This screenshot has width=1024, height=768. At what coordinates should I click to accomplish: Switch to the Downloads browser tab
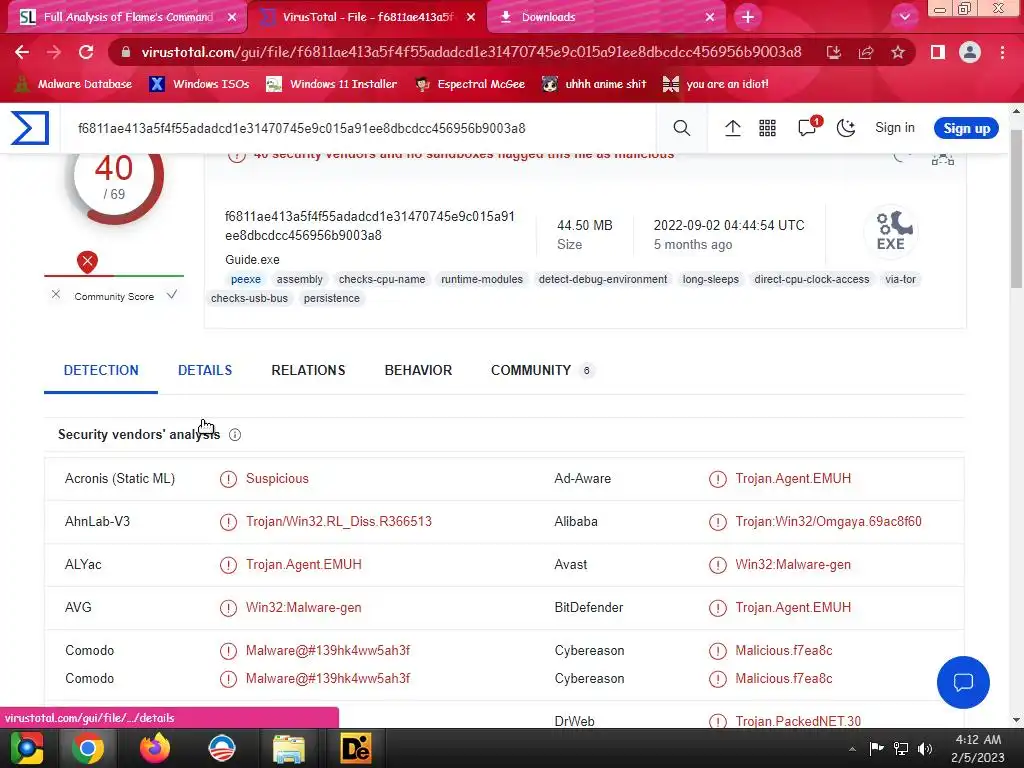coord(605,17)
